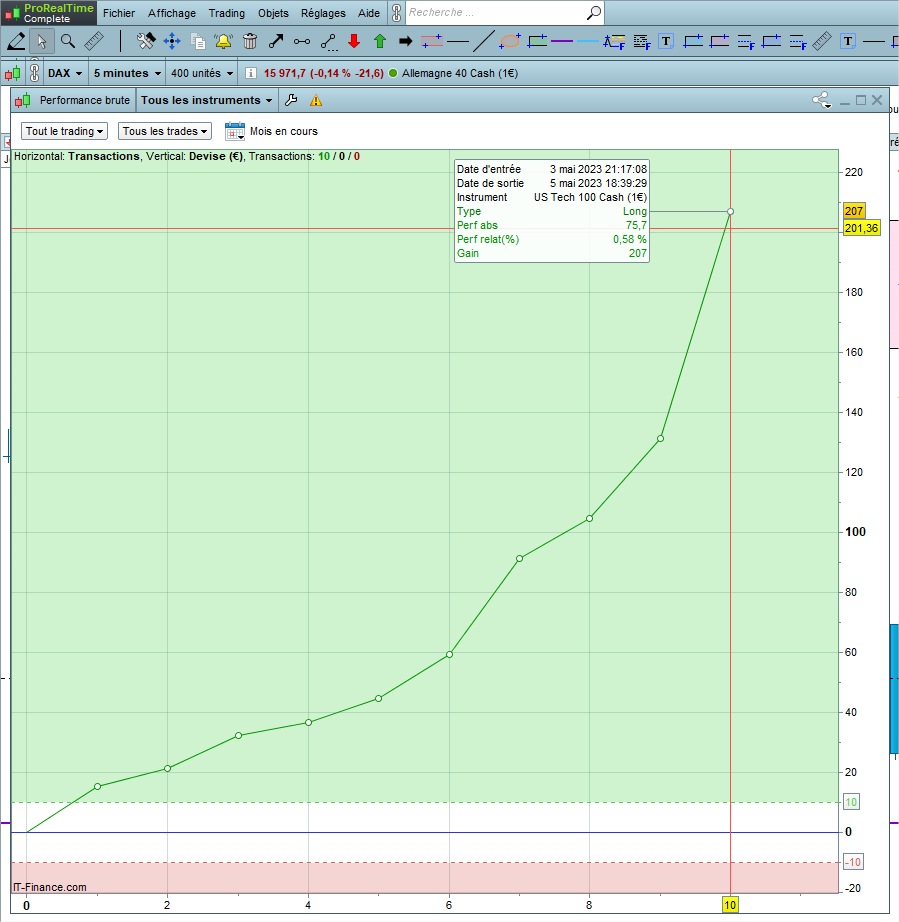Click the share icon in panel header

pyautogui.click(x=821, y=100)
